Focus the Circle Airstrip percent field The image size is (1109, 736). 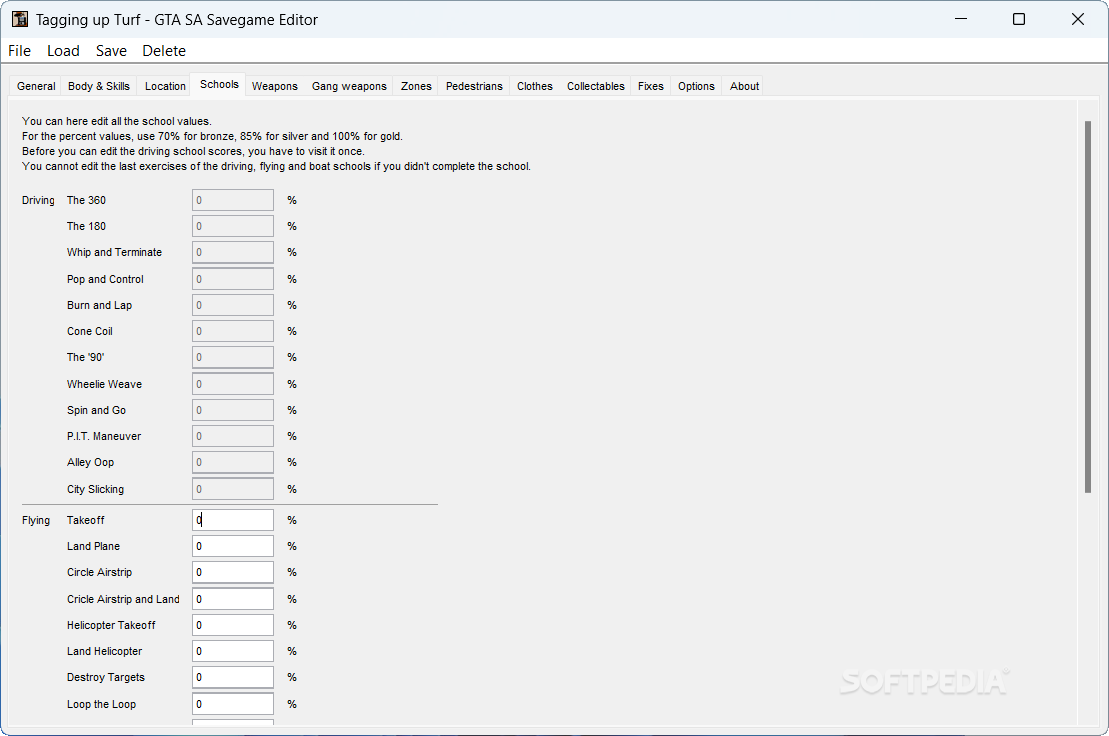click(233, 572)
